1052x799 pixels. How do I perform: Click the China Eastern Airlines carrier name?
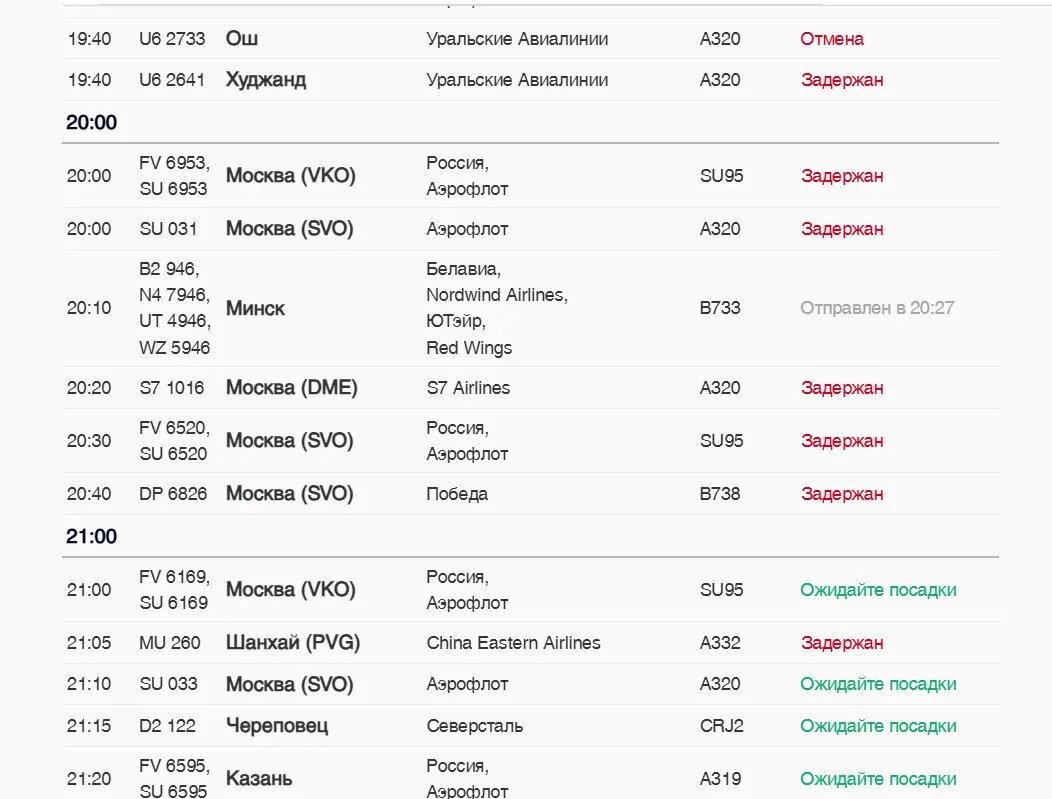point(513,643)
